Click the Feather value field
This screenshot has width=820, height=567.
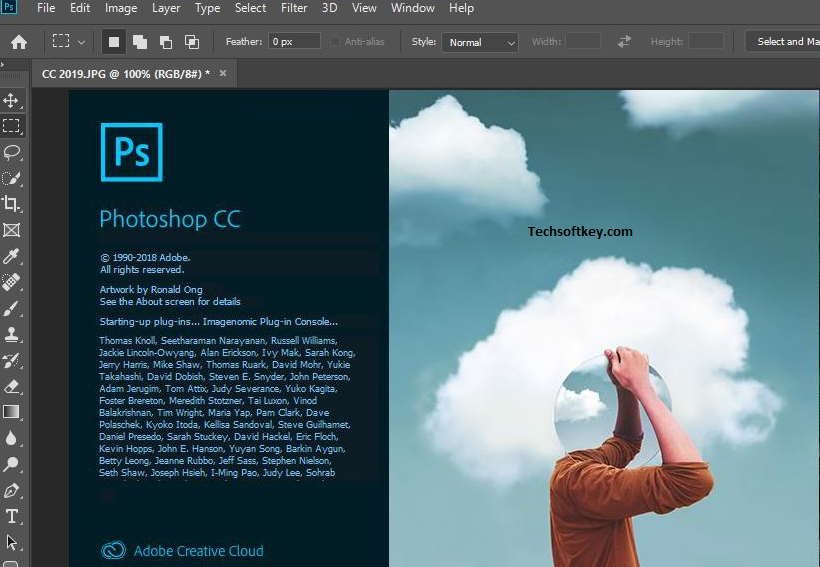[x=294, y=41]
